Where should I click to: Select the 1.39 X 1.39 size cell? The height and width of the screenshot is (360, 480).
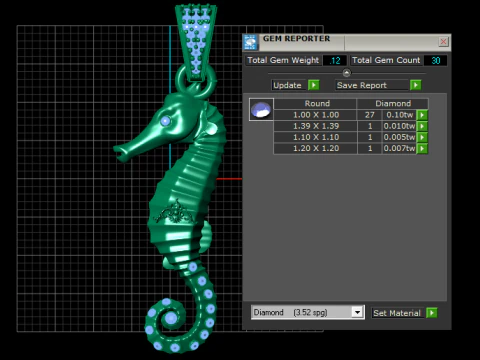[x=315, y=126]
